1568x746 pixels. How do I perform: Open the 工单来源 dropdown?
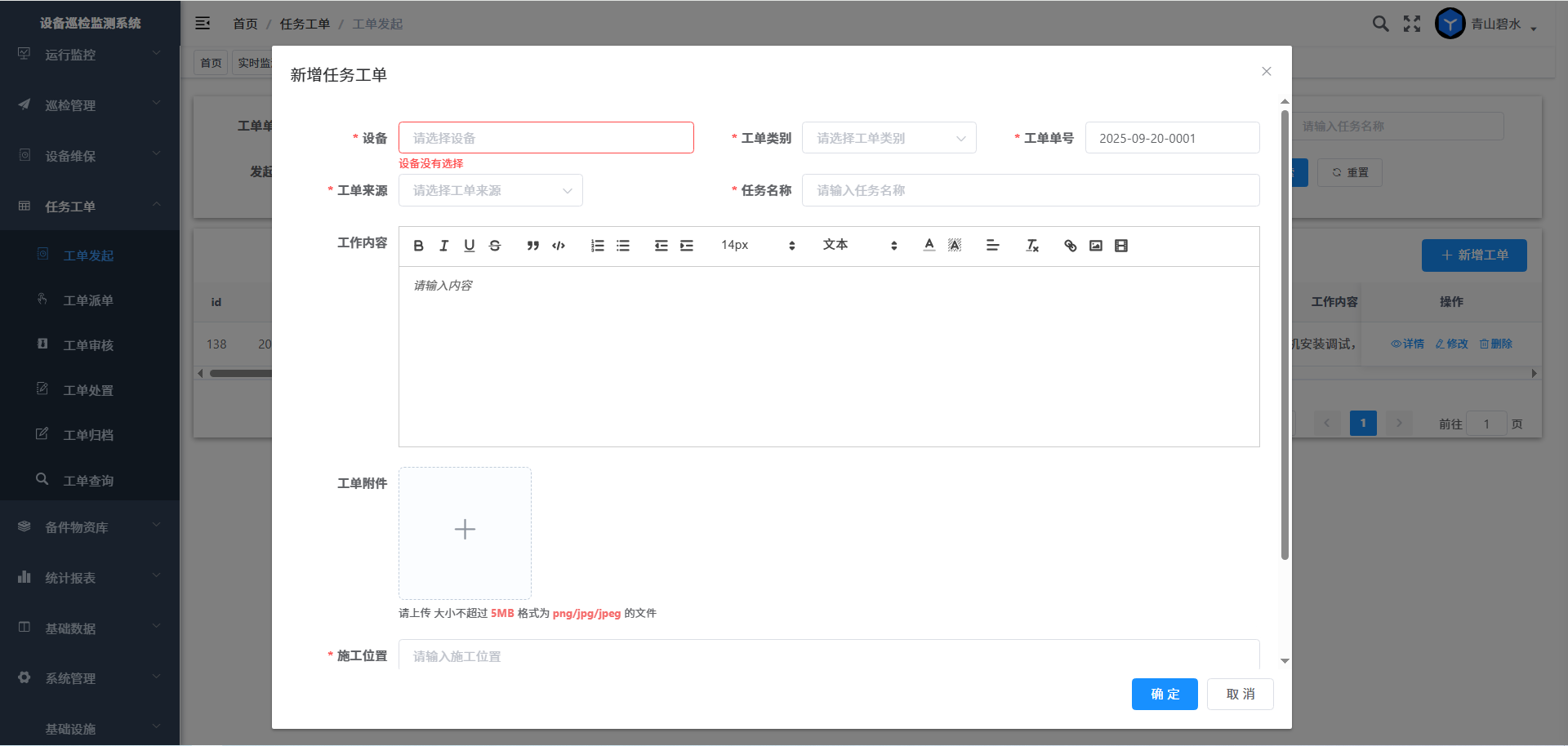point(490,190)
